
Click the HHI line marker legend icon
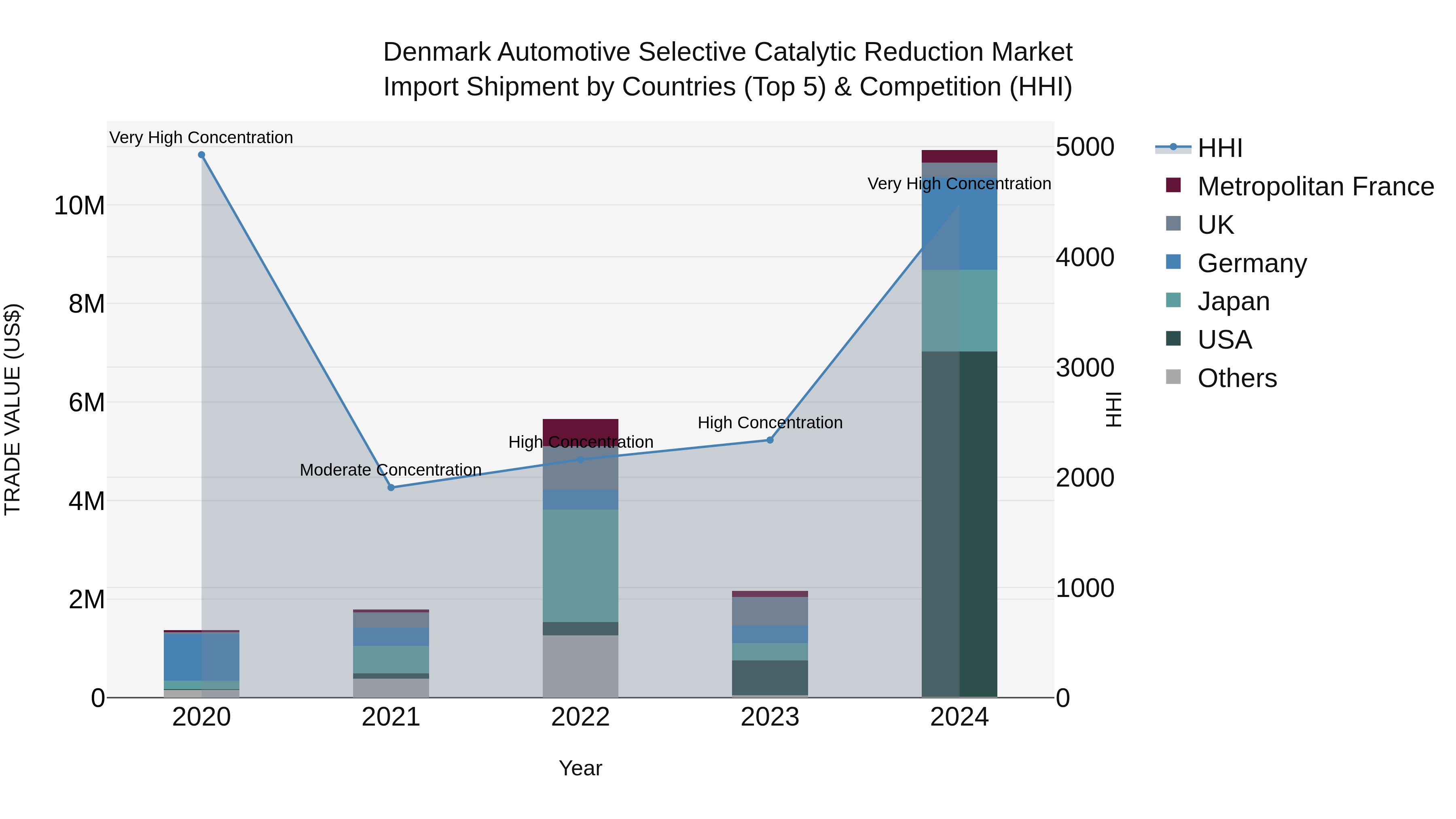1173,148
